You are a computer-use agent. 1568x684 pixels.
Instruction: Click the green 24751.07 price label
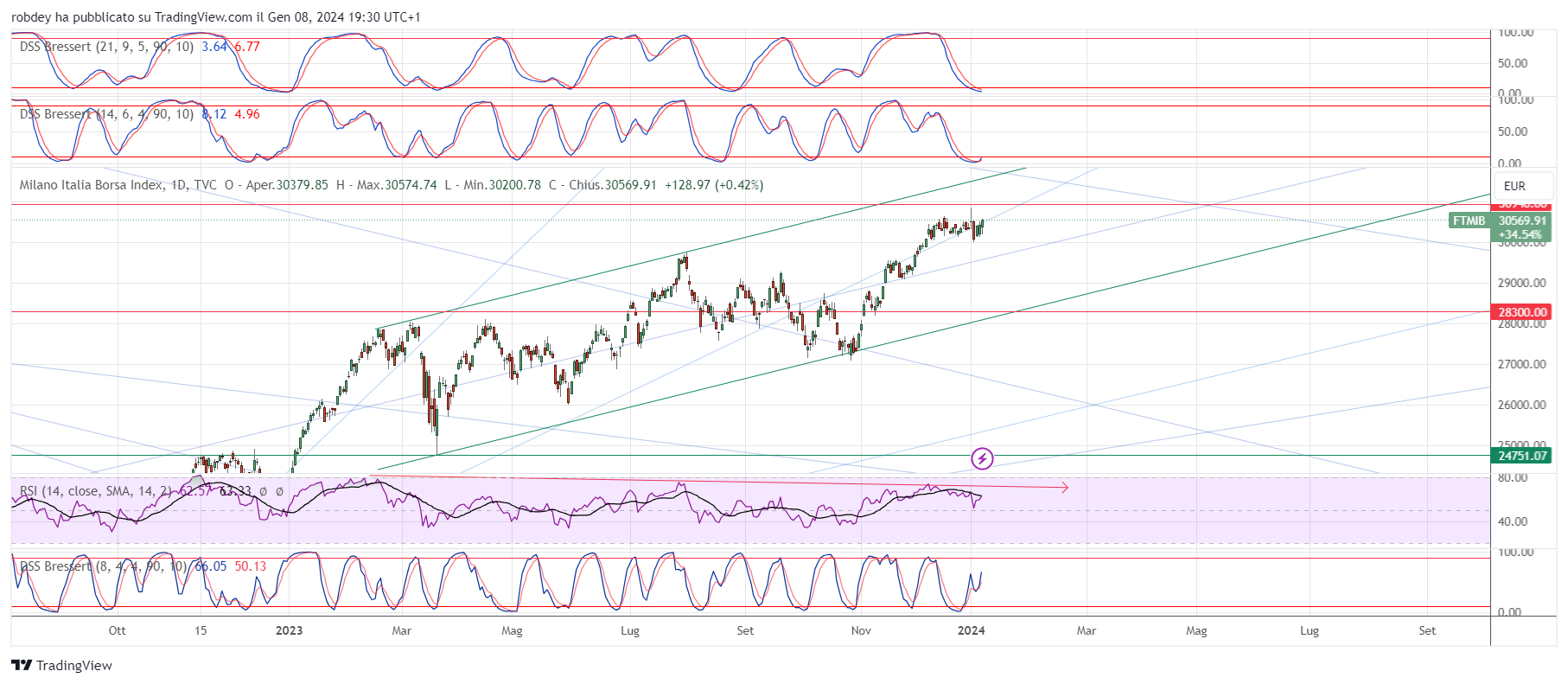coord(1521,456)
